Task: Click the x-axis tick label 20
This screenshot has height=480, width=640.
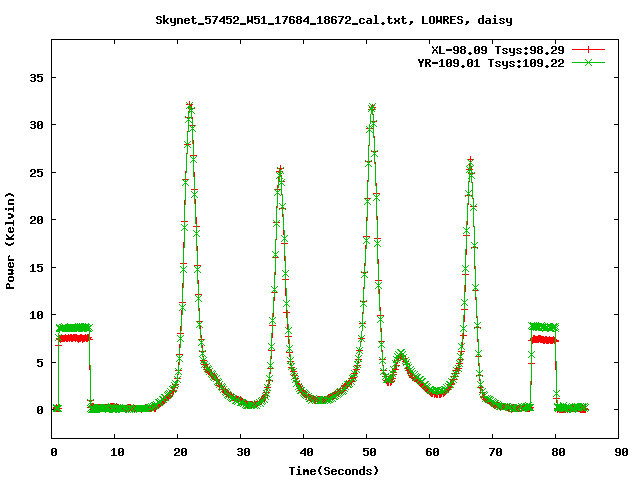Action: (180, 452)
